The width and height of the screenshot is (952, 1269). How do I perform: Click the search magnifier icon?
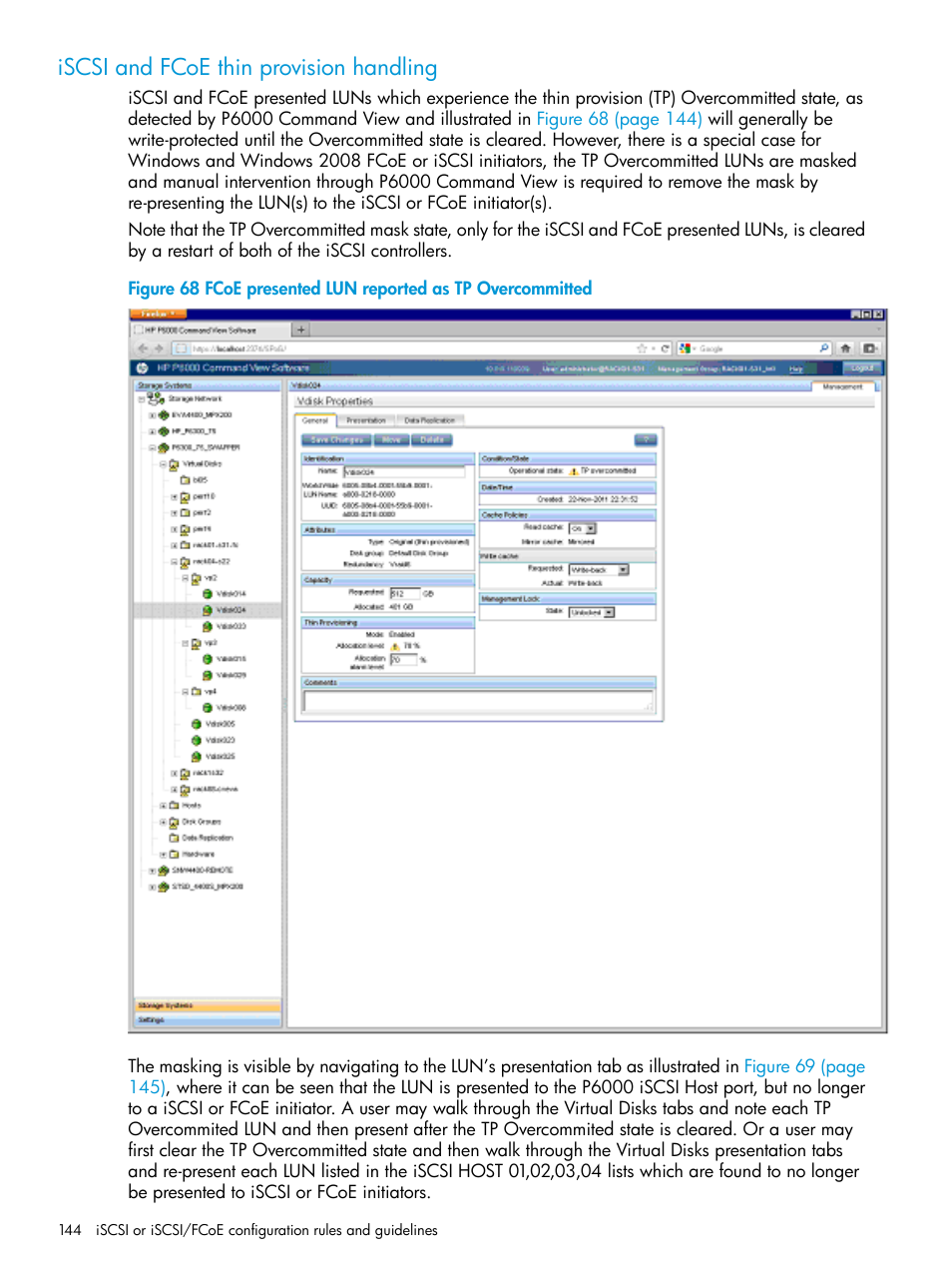pos(824,348)
